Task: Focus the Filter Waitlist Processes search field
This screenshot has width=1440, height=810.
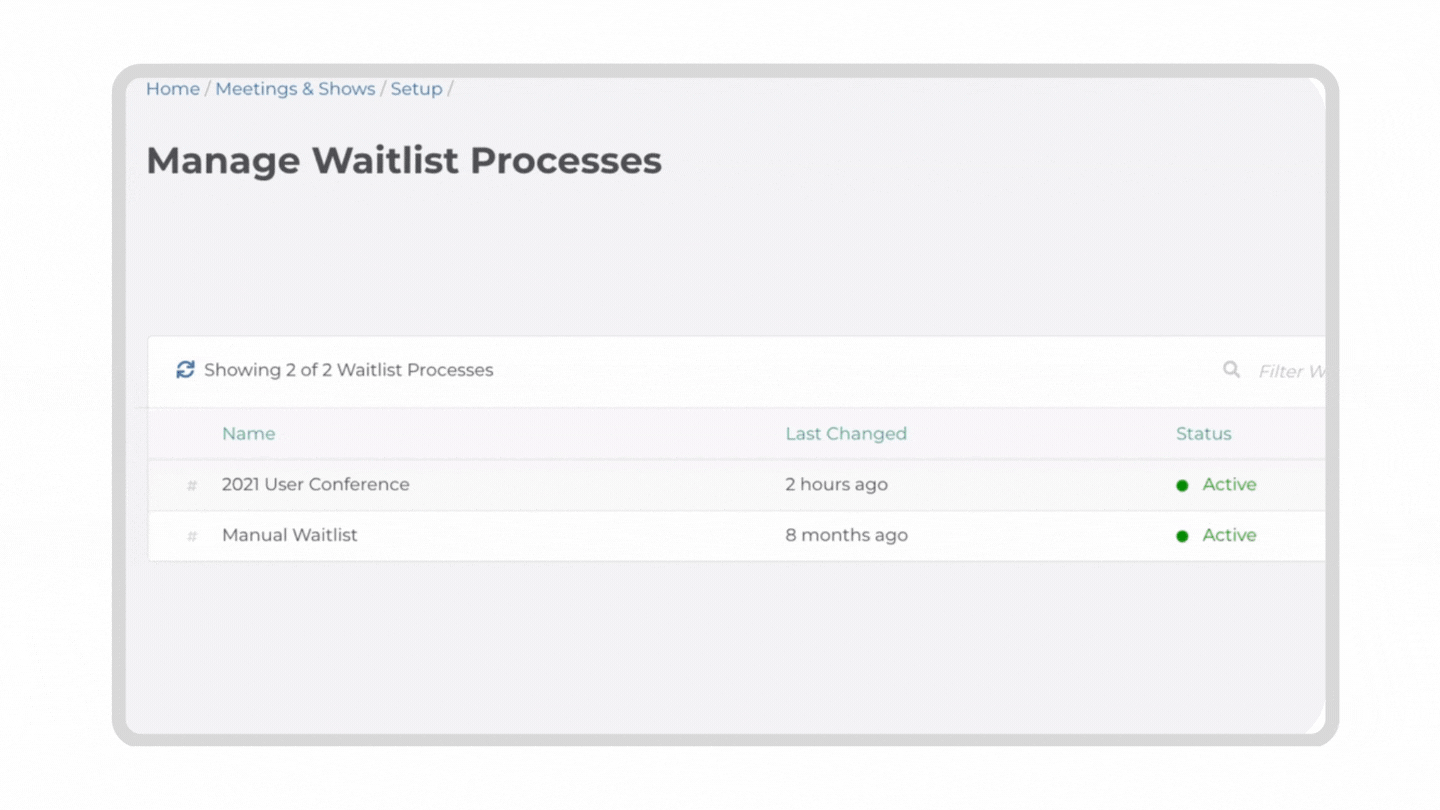Action: [x=1291, y=371]
